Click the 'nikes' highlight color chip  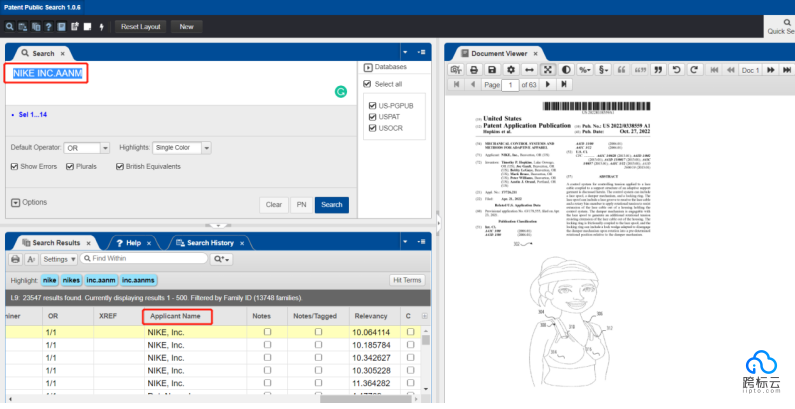71,280
